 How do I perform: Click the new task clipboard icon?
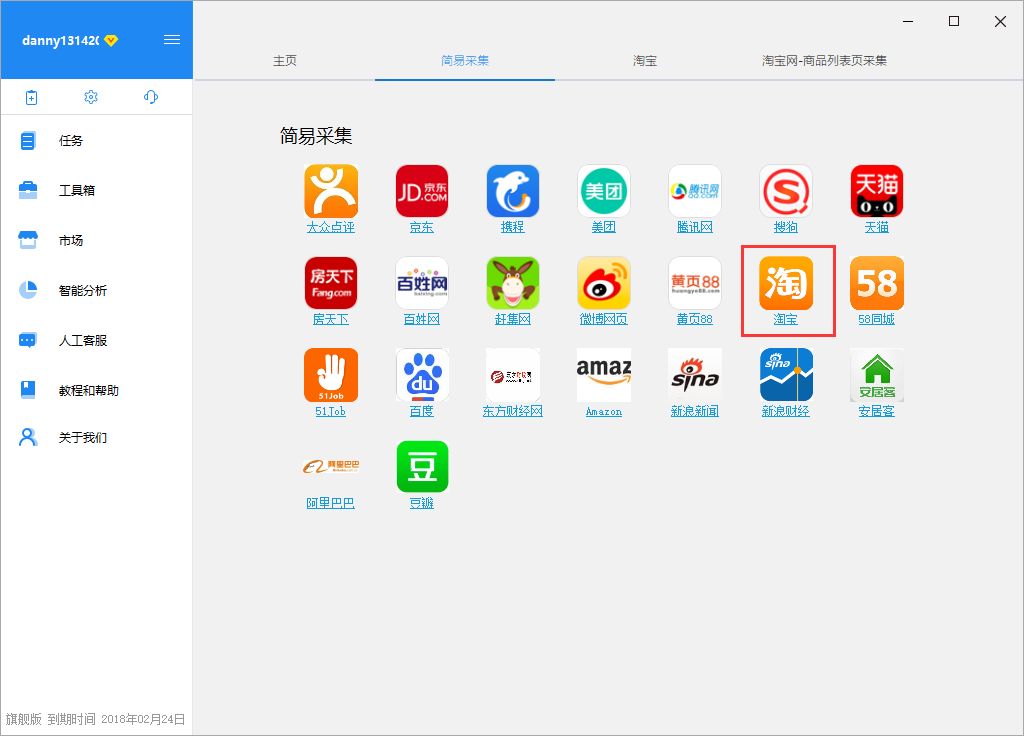point(31,97)
